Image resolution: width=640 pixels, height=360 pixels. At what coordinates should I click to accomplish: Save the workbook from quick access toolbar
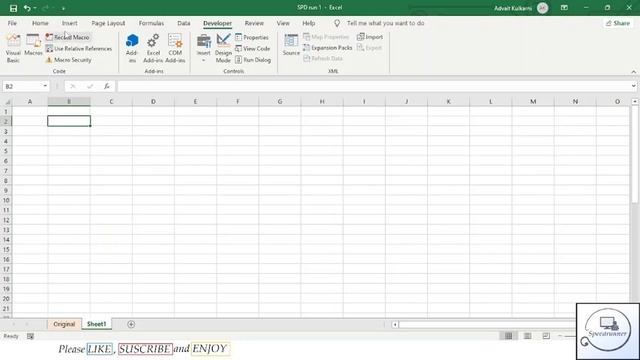tap(13, 8)
